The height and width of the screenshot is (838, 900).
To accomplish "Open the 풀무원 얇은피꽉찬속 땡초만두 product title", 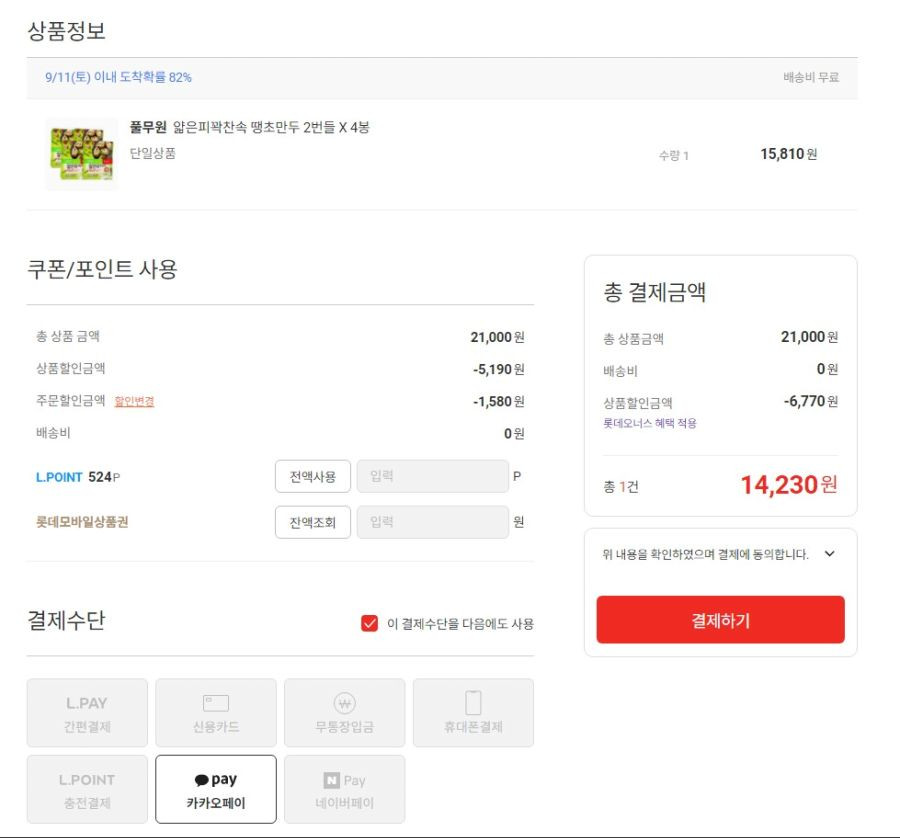I will click(250, 127).
